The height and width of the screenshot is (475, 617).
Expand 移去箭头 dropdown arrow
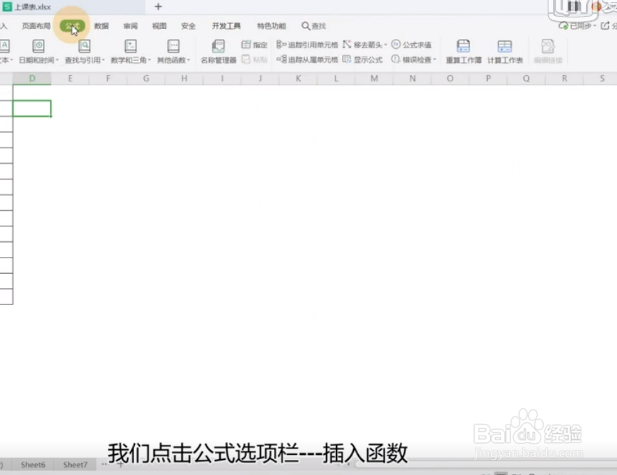coord(385,45)
